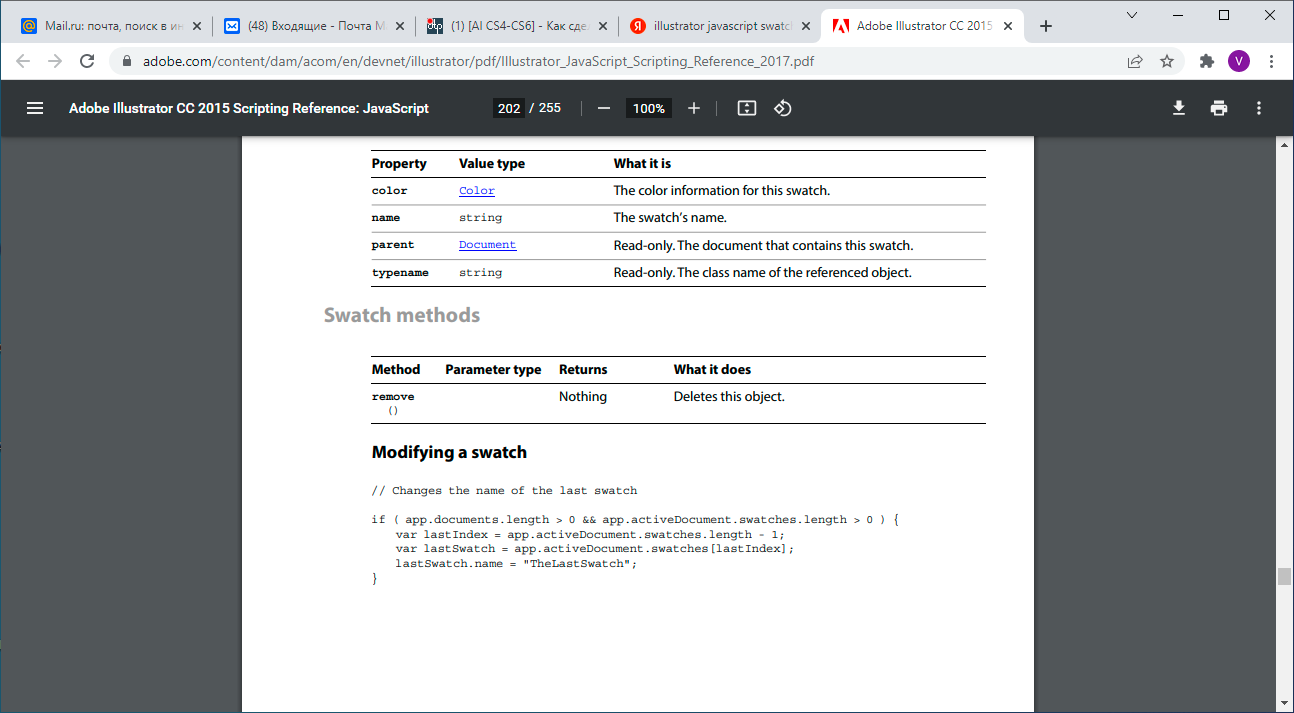
Task: Click the name property cell
Action: click(x=386, y=217)
